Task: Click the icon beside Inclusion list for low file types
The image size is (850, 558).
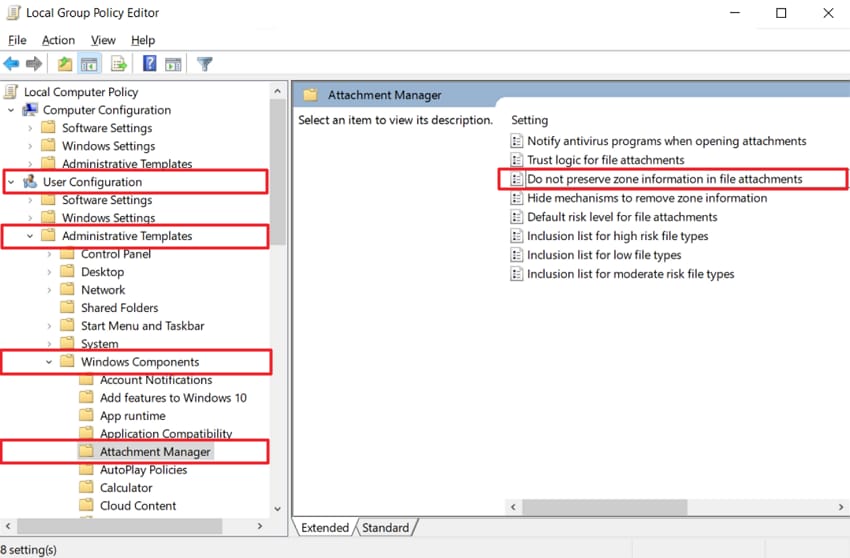Action: pyautogui.click(x=517, y=255)
